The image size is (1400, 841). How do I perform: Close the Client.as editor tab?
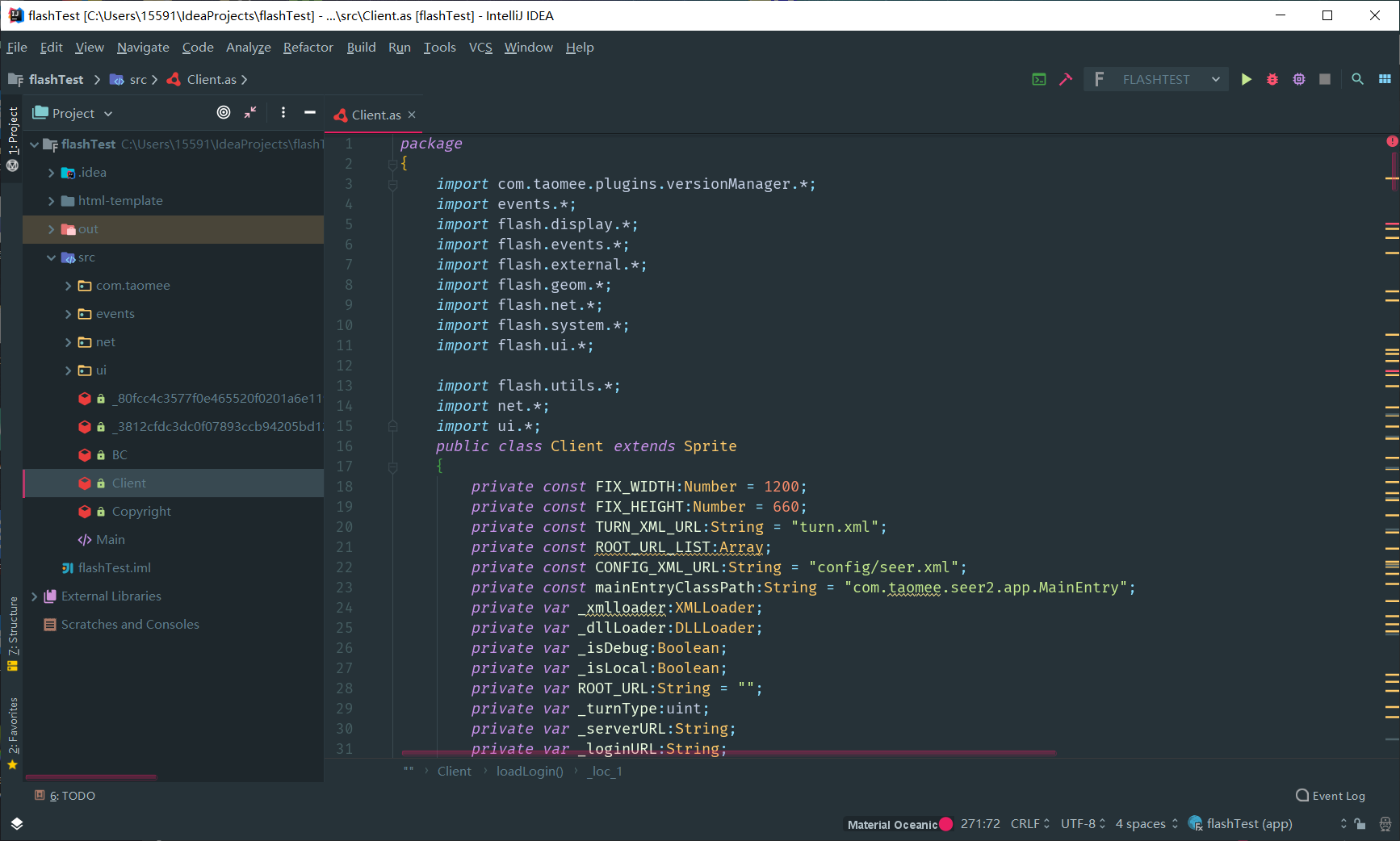click(x=412, y=115)
